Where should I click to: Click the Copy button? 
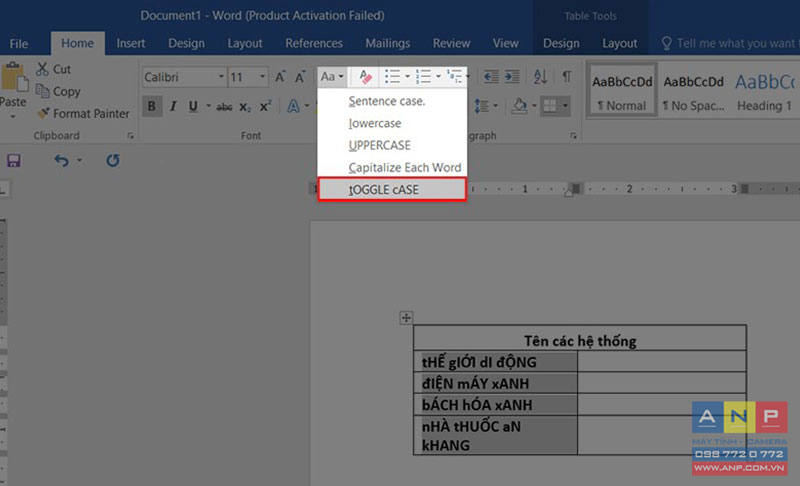point(57,91)
